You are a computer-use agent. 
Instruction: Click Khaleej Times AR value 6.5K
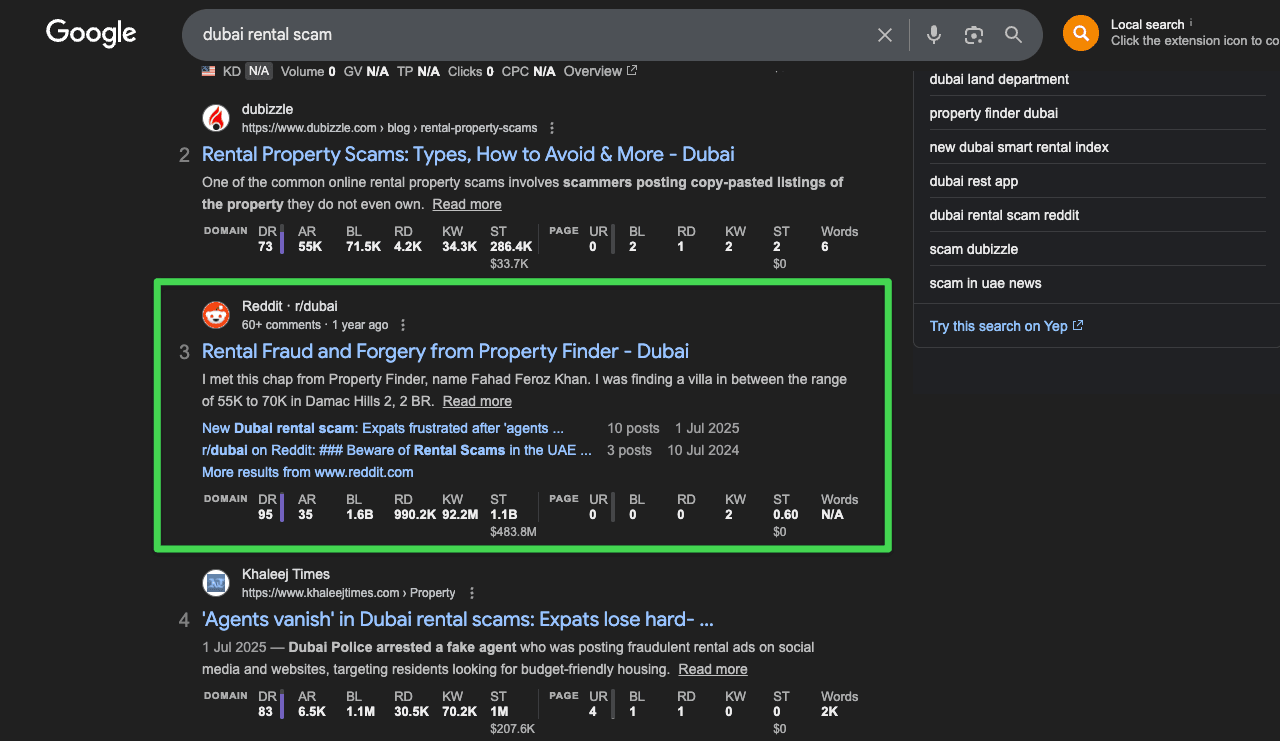click(x=312, y=712)
